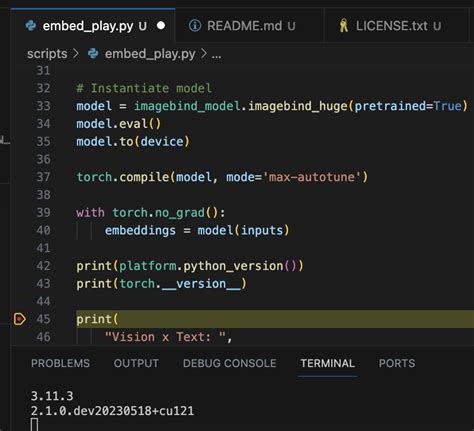Switch to the embed_play.py editor tab
This screenshot has height=431, width=474.
(93, 26)
